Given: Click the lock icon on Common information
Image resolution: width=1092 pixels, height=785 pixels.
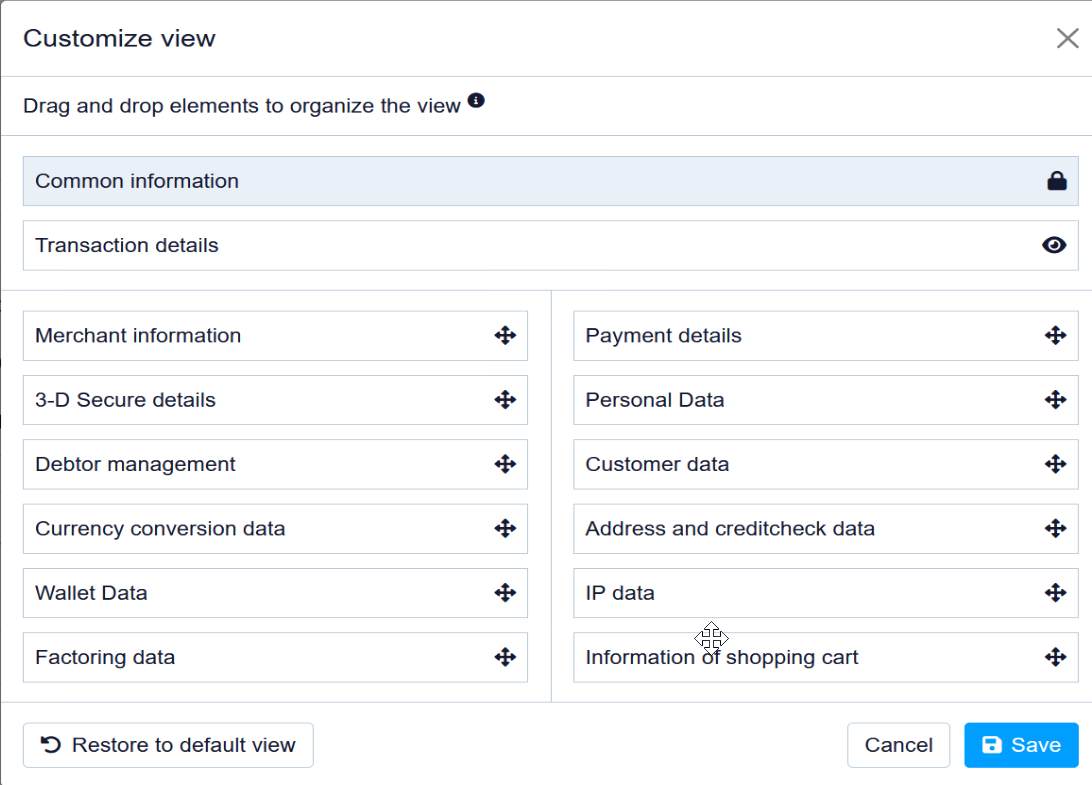Looking at the screenshot, I should tap(1056, 181).
